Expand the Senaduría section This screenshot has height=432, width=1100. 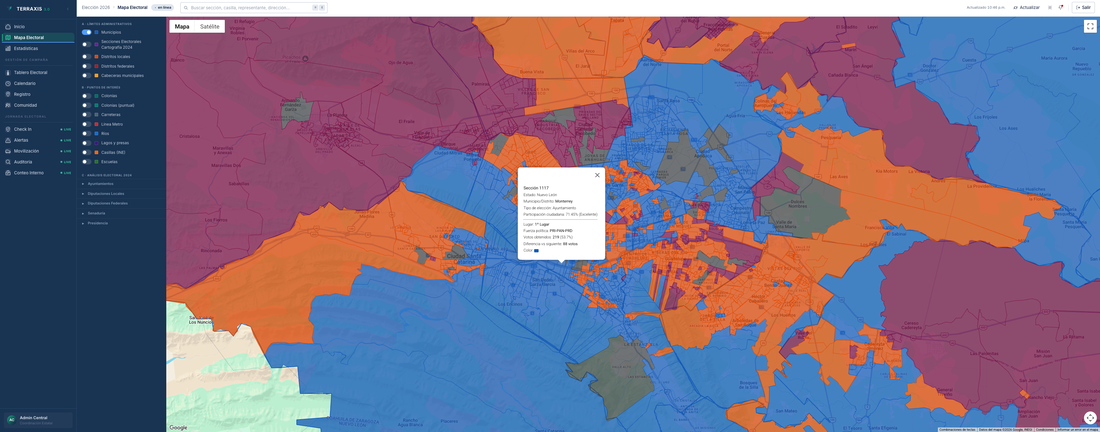pyautogui.click(x=122, y=213)
